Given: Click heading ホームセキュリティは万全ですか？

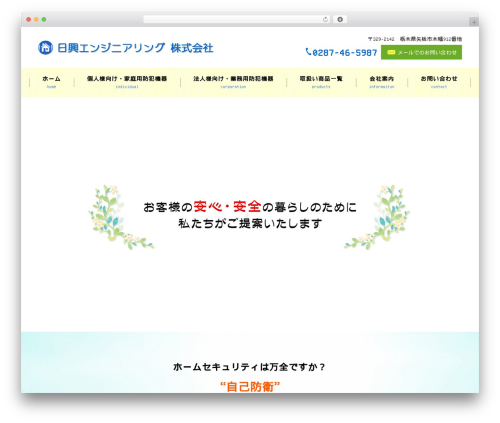Looking at the screenshot, I should click(x=250, y=367).
